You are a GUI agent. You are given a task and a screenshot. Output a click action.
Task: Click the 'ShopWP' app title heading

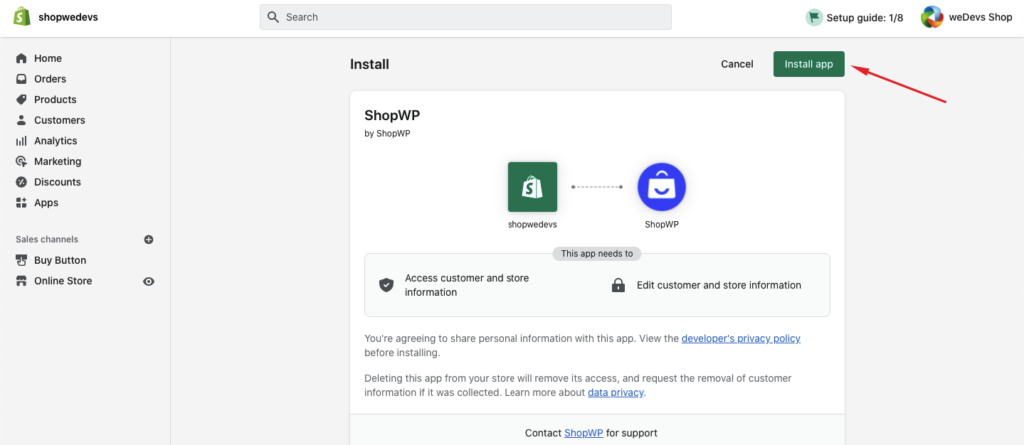click(x=392, y=116)
